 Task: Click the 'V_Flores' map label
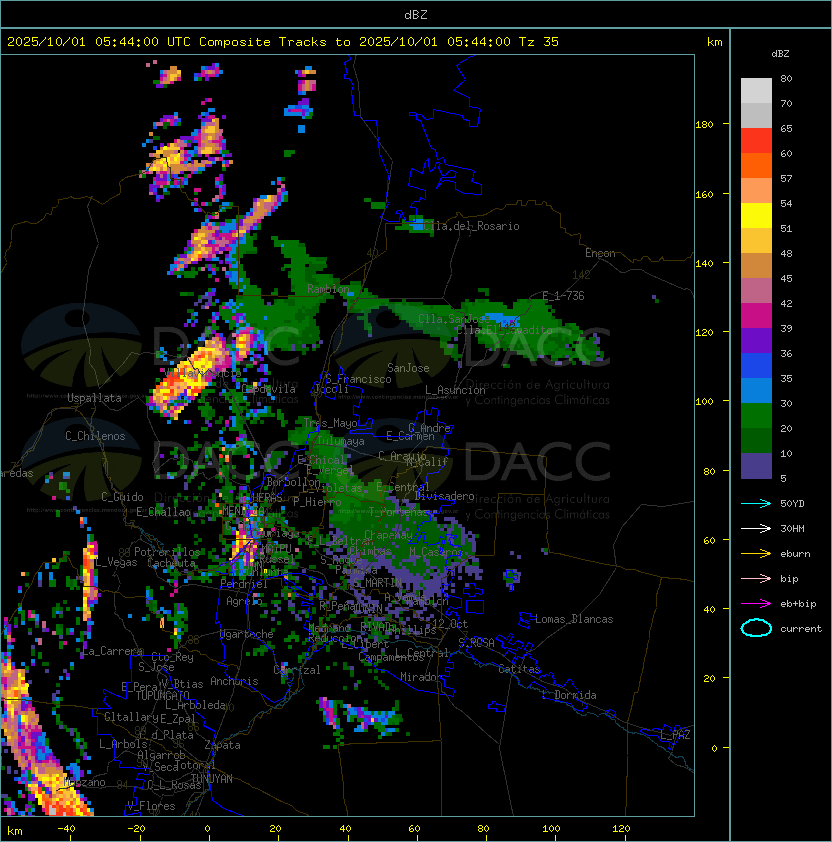(151, 806)
